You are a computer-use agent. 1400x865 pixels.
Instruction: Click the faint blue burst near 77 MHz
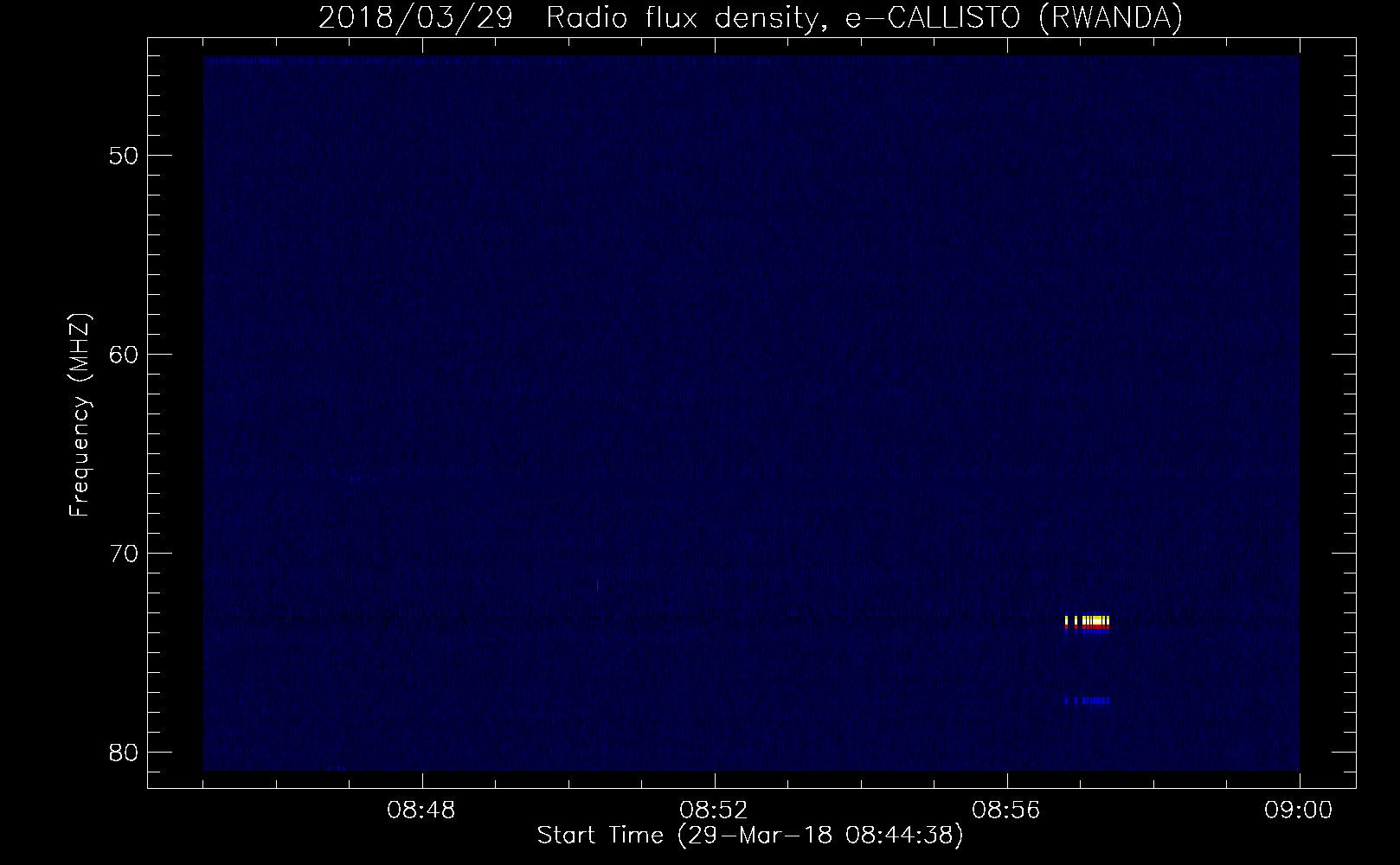[1087, 701]
